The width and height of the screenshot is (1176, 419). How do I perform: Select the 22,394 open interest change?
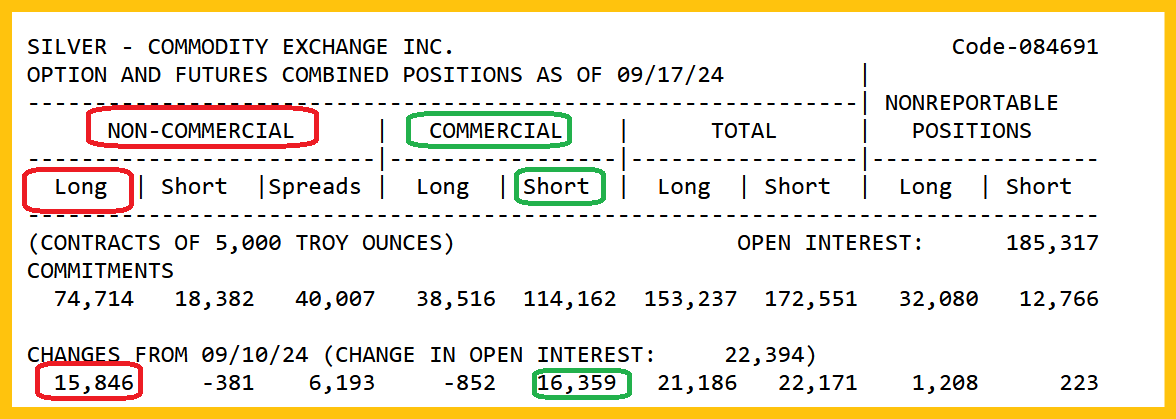(769, 355)
